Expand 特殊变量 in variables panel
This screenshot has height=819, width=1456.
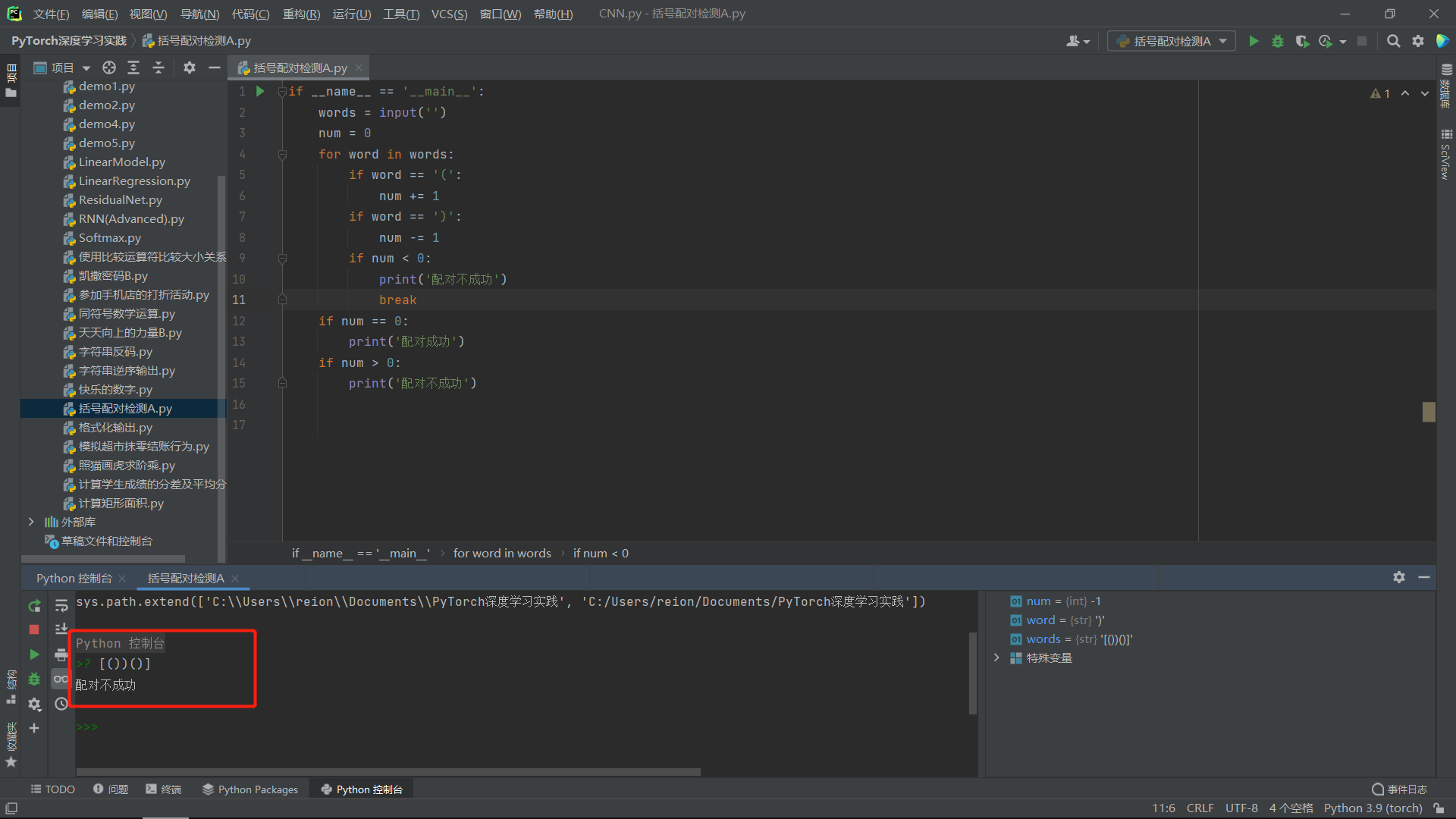996,657
